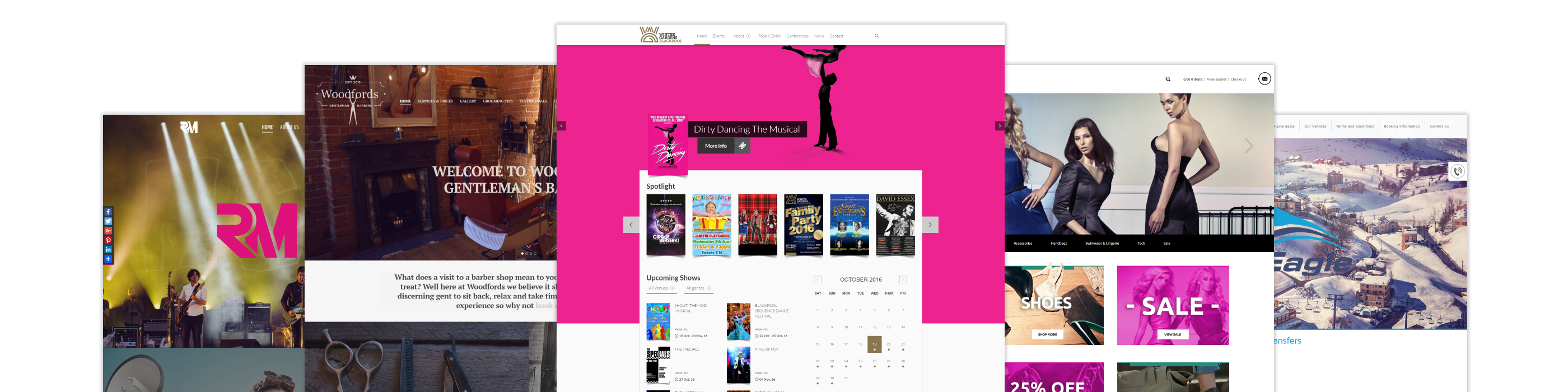Image resolution: width=1568 pixels, height=392 pixels.
Task: Select October 26 in the calendar
Action: tap(875, 362)
